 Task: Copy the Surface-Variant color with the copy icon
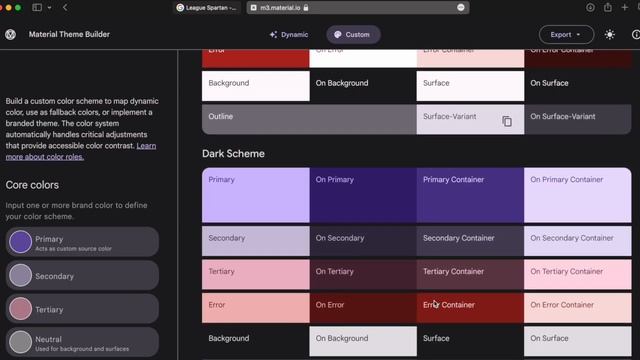507,121
